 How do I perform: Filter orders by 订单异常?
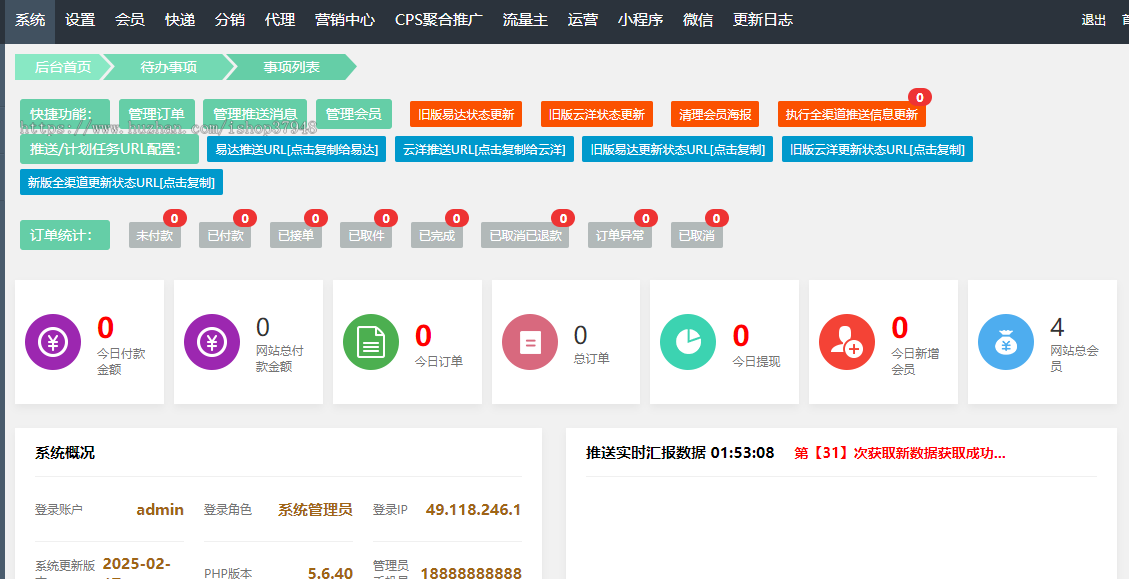pos(620,235)
